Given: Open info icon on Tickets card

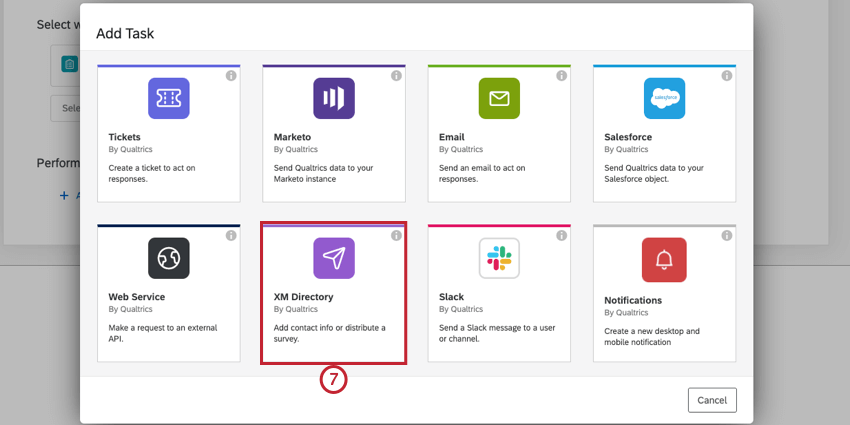Looking at the screenshot, I should pyautogui.click(x=231, y=76).
